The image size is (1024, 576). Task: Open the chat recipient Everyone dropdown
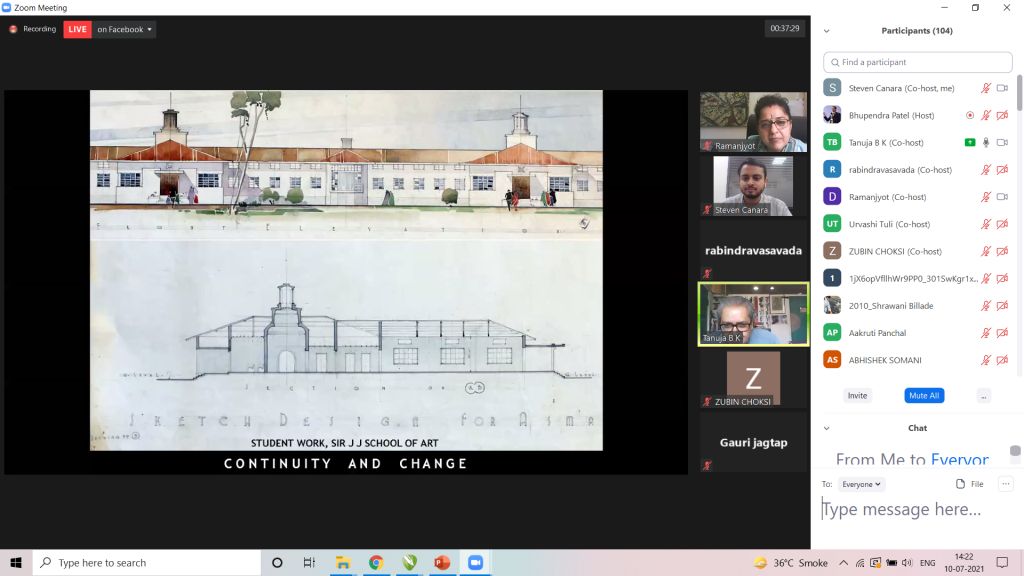click(x=861, y=484)
